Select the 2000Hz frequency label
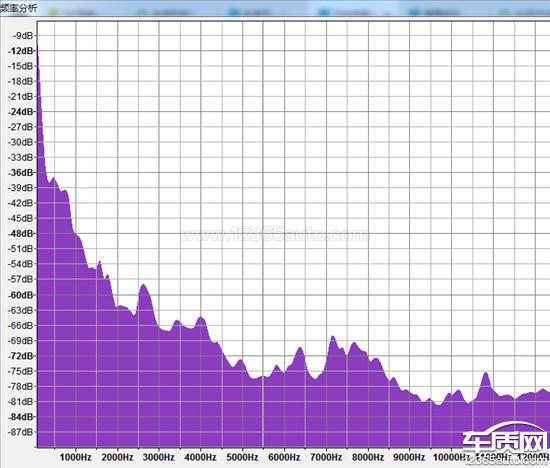The height and width of the screenshot is (468, 550). point(117,457)
